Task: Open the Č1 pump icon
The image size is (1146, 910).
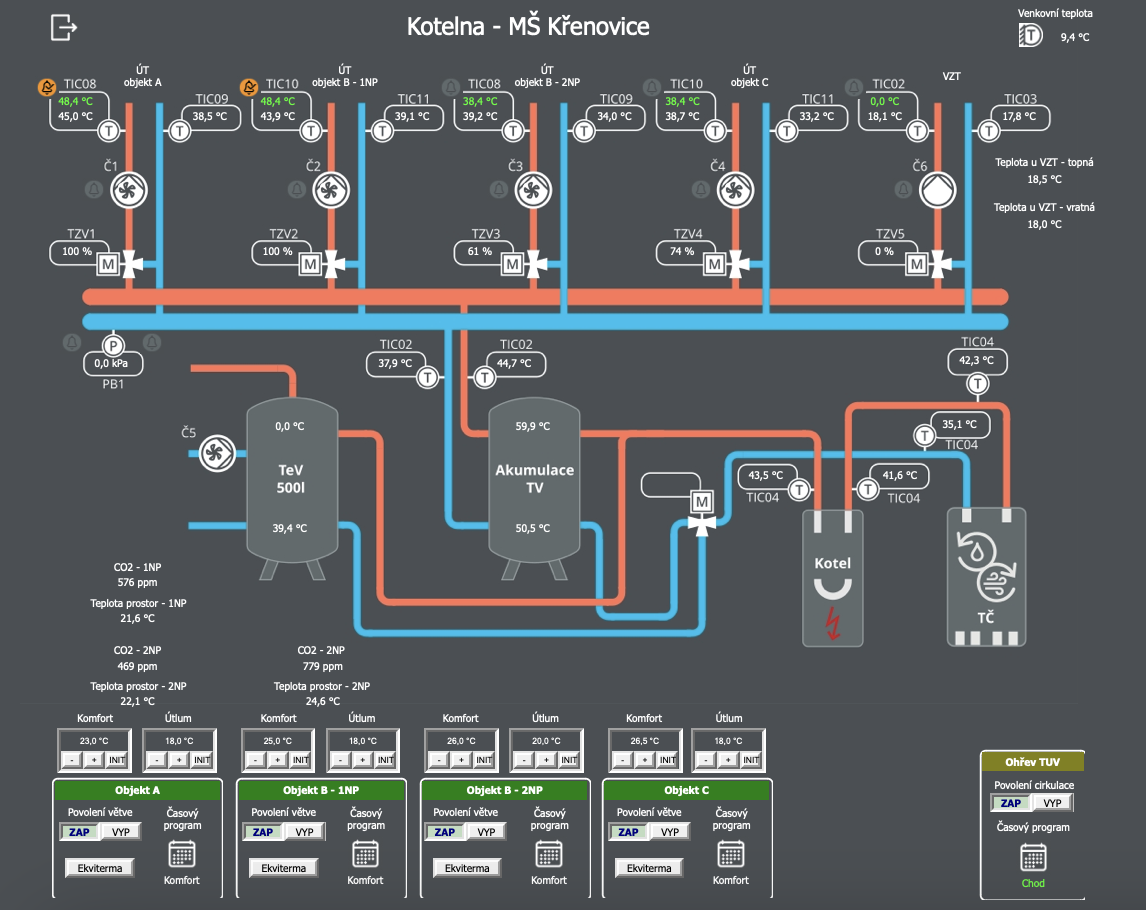Action: pyautogui.click(x=129, y=191)
